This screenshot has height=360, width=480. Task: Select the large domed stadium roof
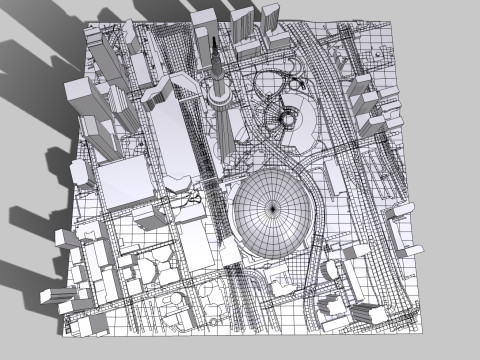(x=273, y=213)
